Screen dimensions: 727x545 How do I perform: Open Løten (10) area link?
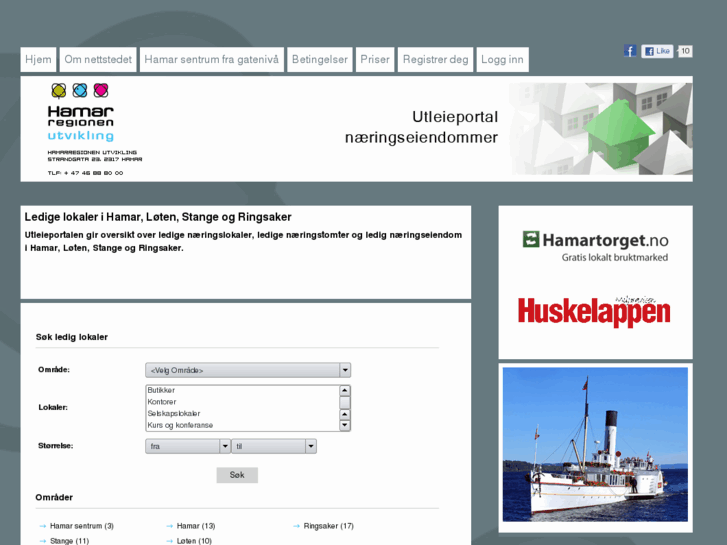click(x=194, y=541)
